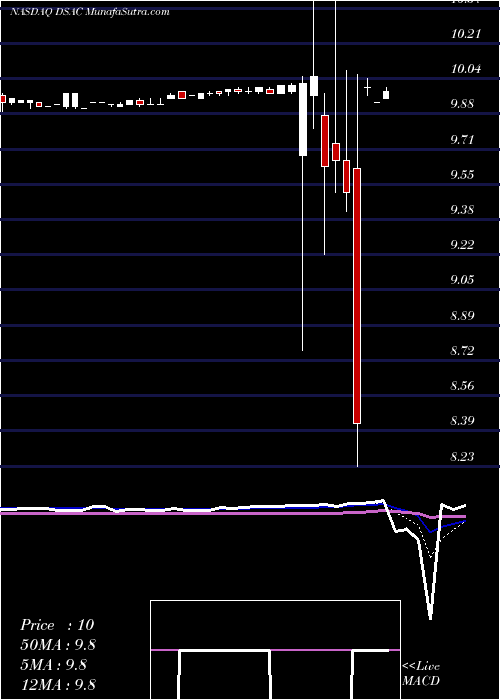Click the tall red candlestick dropping to 8.39
This screenshot has height=700, width=500.
(x=357, y=296)
